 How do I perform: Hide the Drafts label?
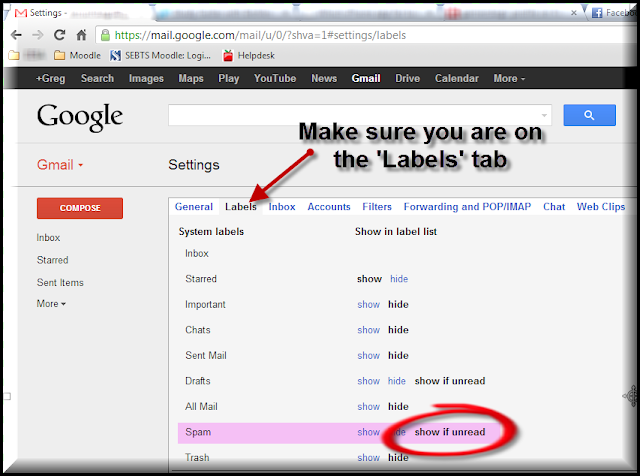[397, 381]
